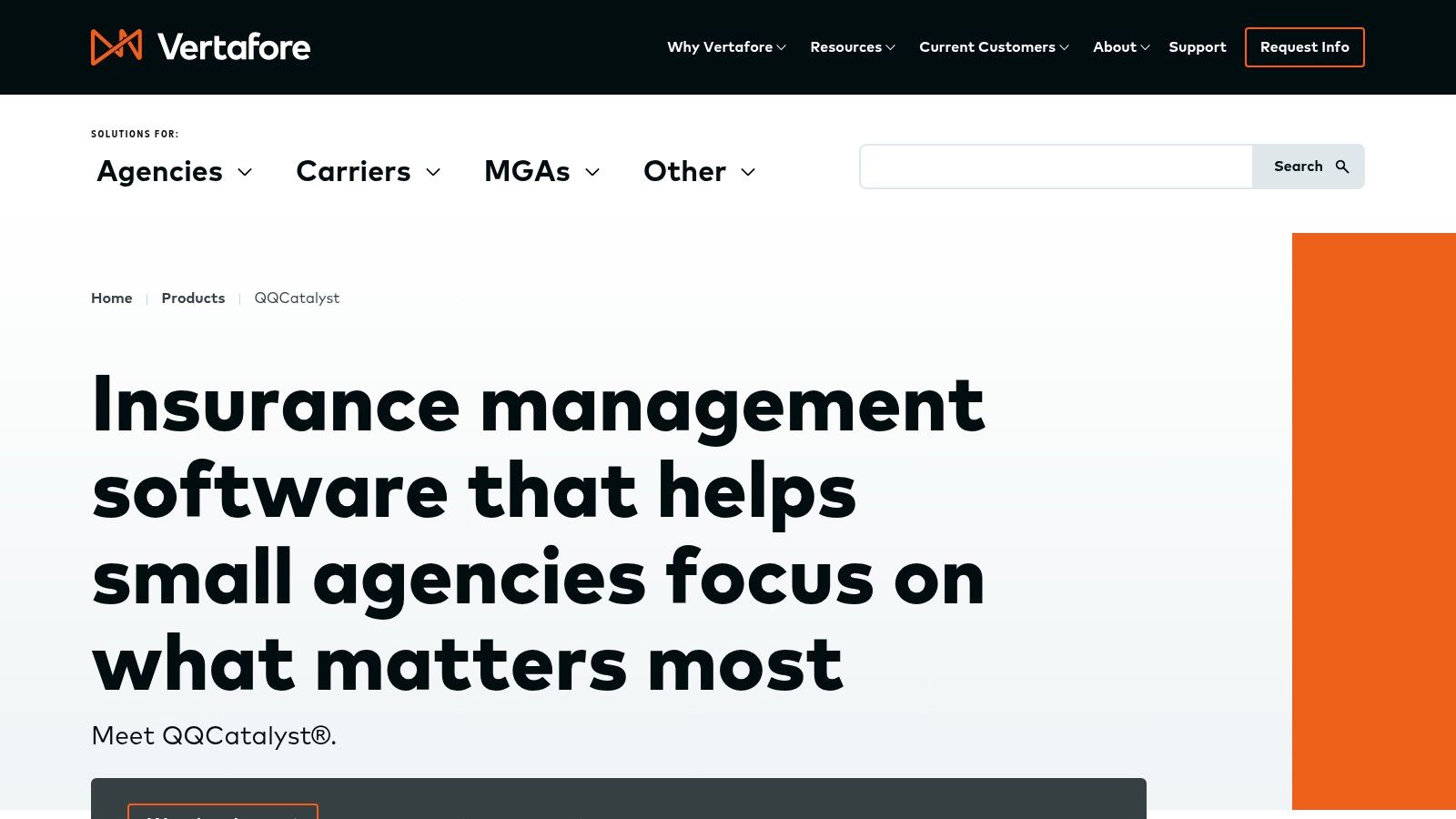Expand the Other chevron
Viewport: 1456px width, 819px height.
pos(748,172)
